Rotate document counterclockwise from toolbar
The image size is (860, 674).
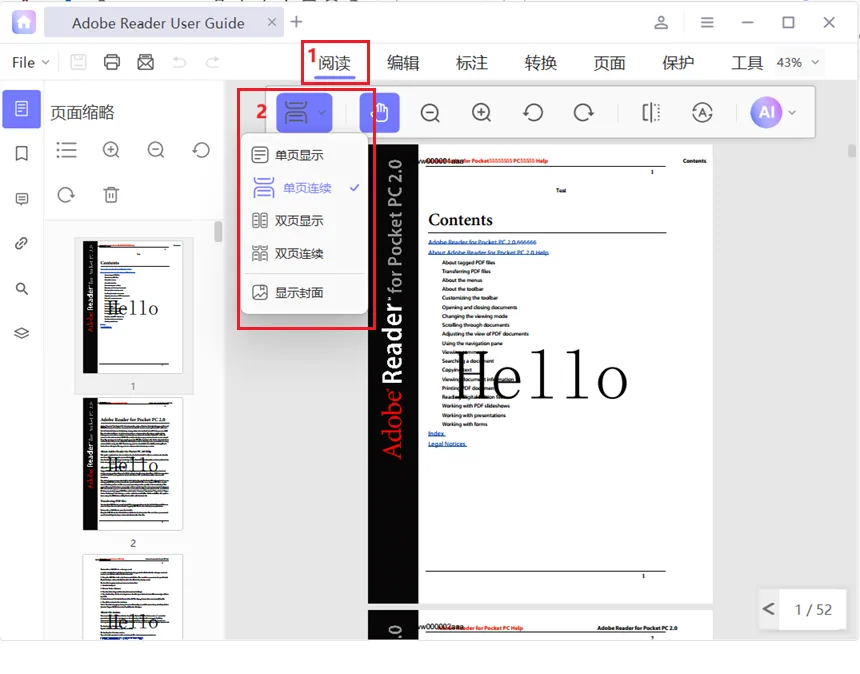533,112
